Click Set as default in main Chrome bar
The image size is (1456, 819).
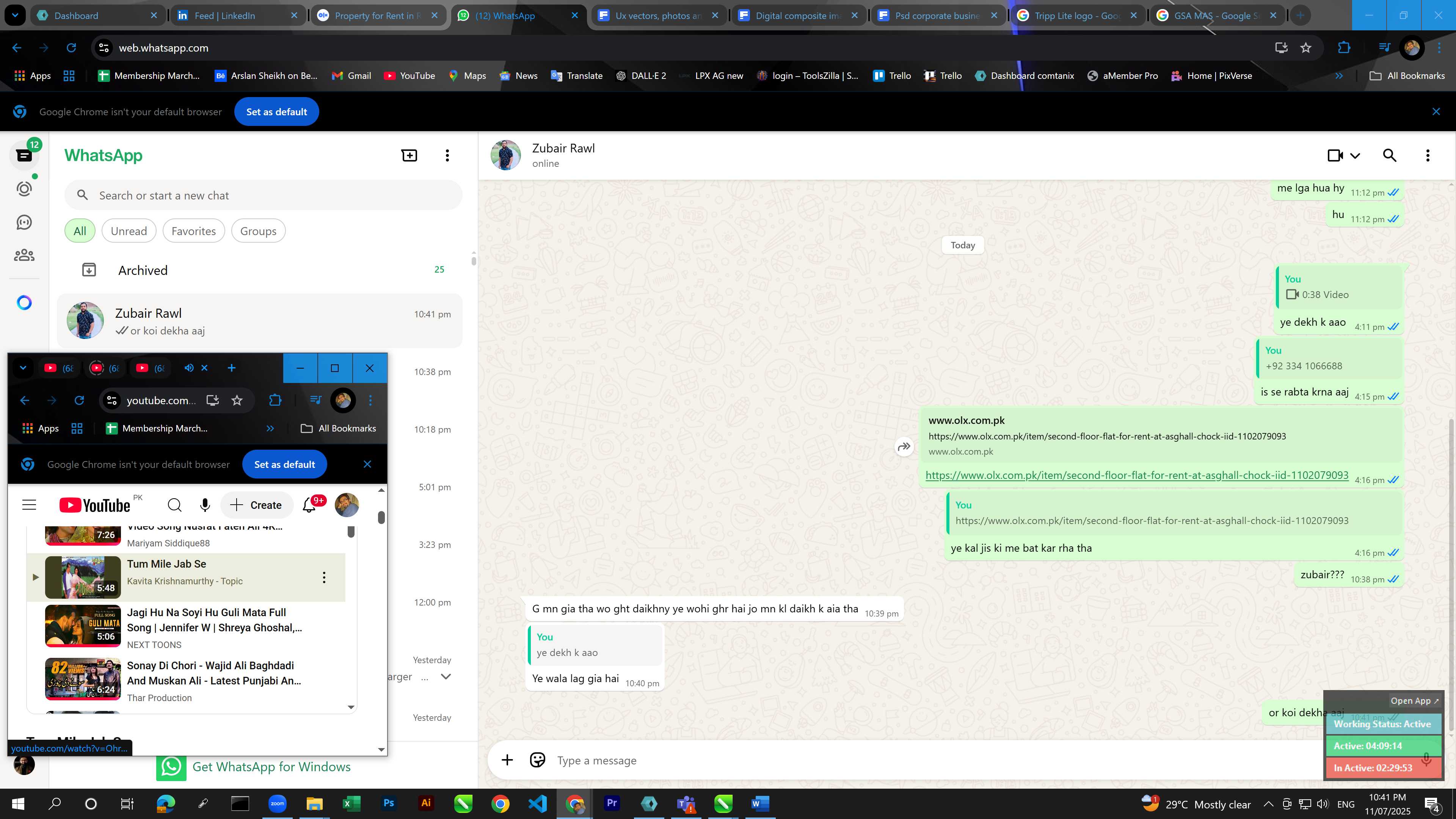click(x=276, y=112)
